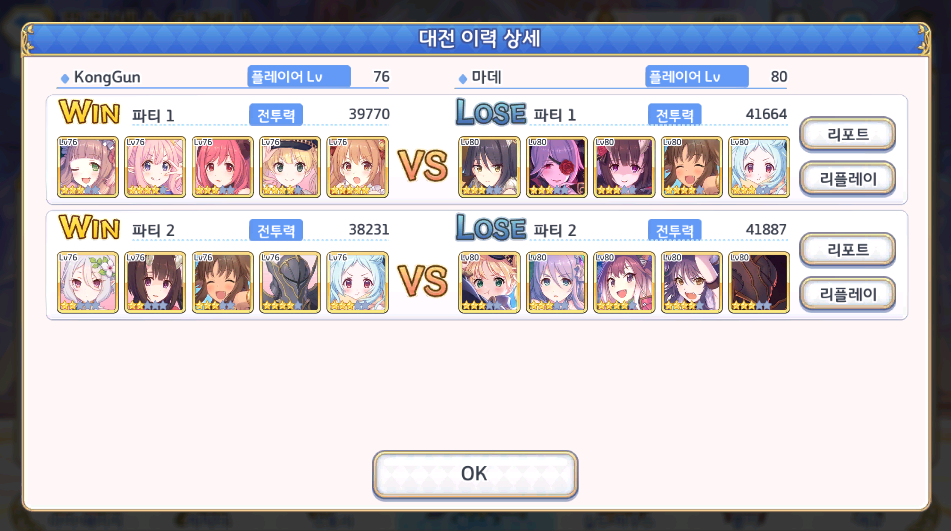Select the pink-haired elf in KongGun's Party 1

coord(155,167)
